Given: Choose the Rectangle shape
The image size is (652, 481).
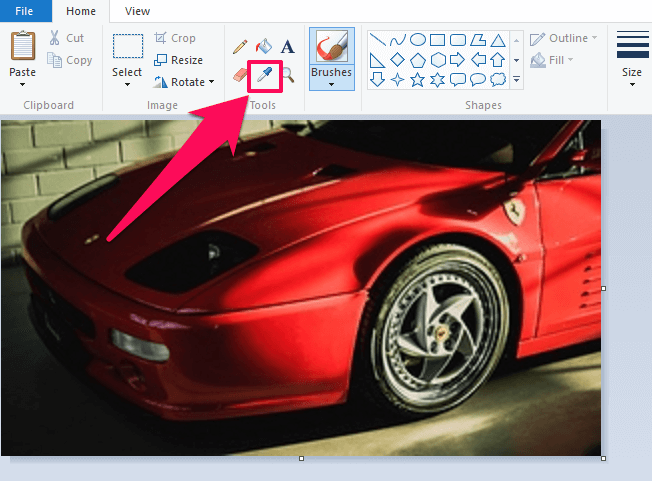Looking at the screenshot, I should (x=437, y=40).
